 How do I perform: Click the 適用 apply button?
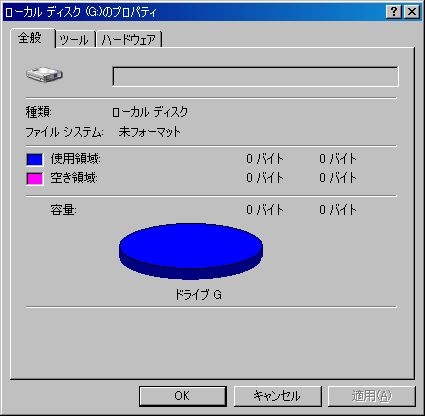pyautogui.click(x=372, y=396)
